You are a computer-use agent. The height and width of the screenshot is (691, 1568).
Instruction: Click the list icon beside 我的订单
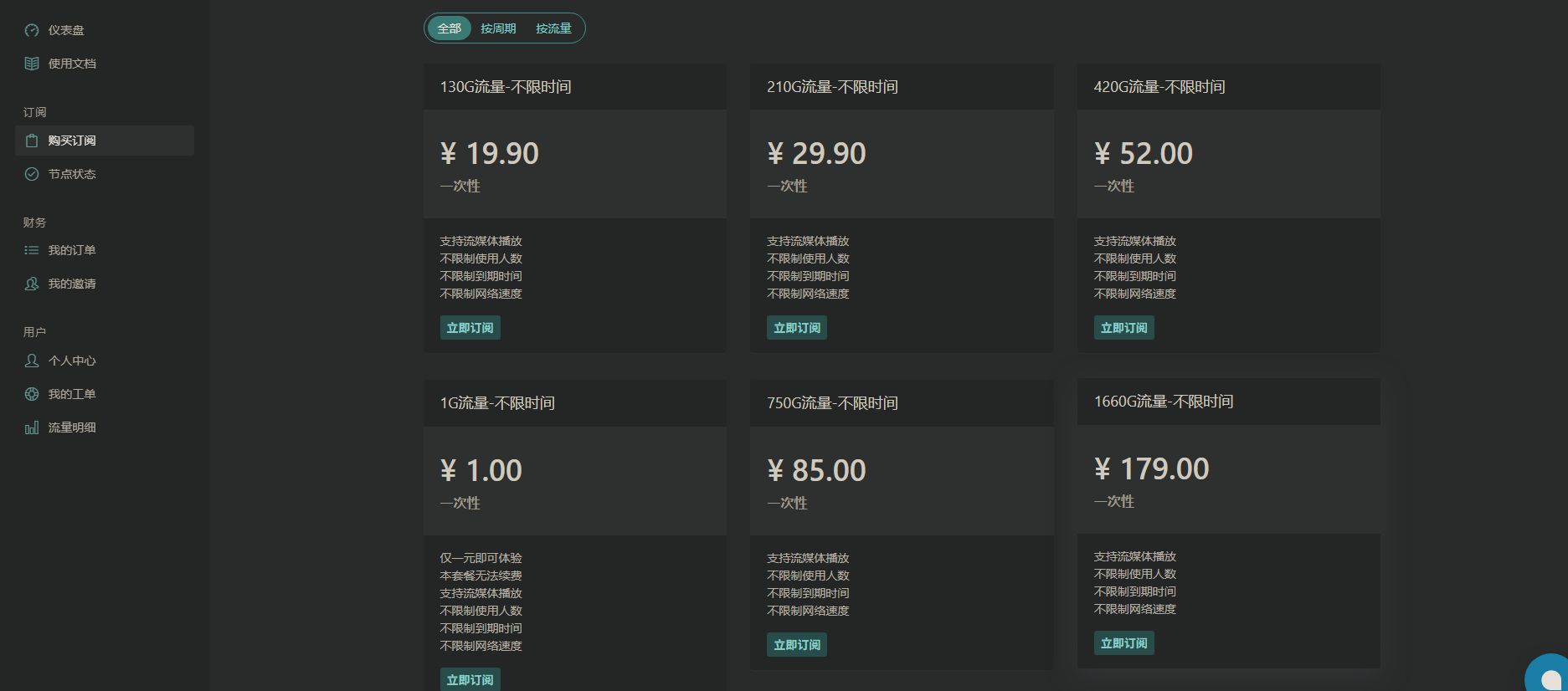[x=32, y=250]
